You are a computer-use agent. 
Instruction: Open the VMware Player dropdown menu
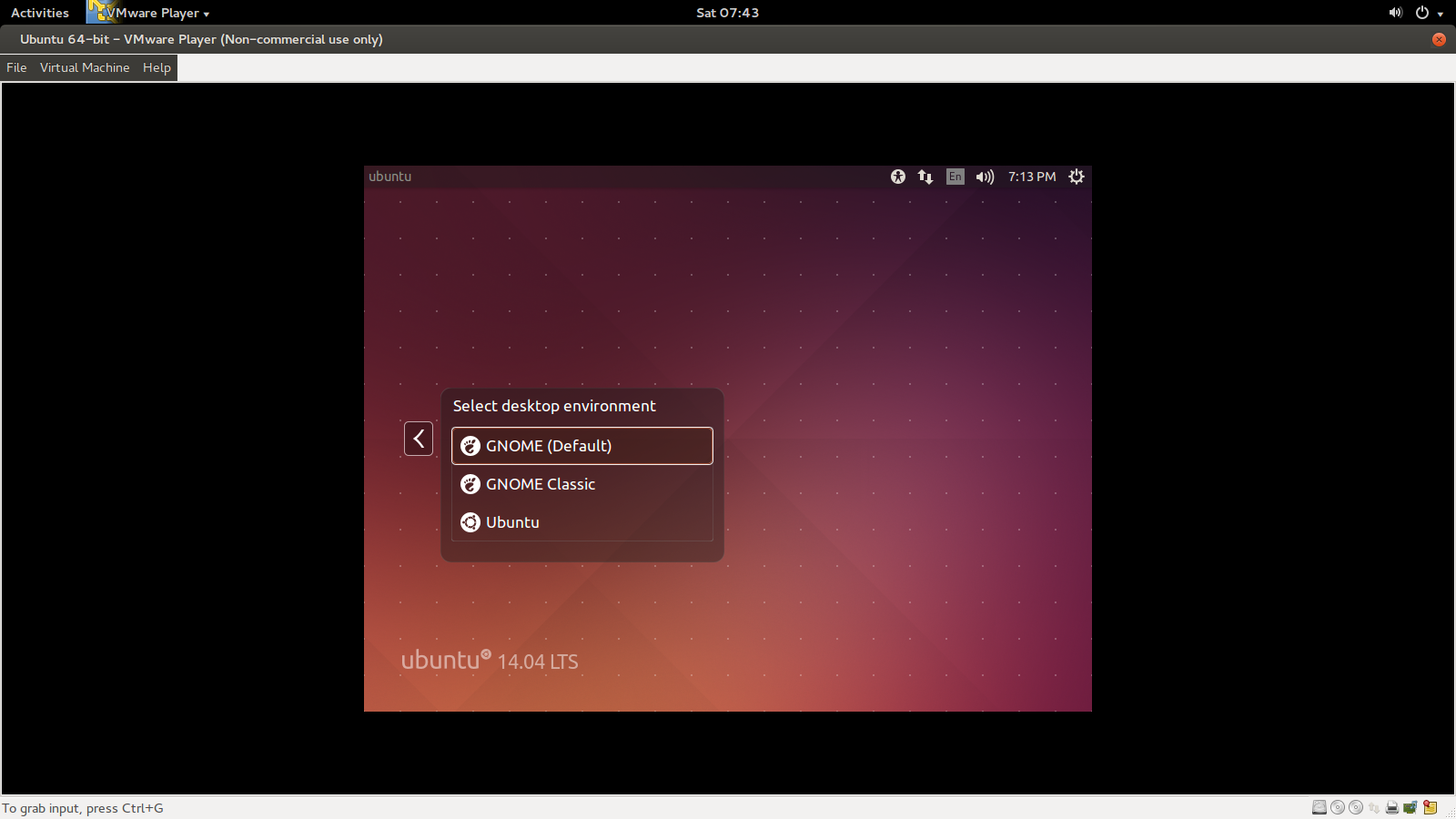[x=151, y=13]
